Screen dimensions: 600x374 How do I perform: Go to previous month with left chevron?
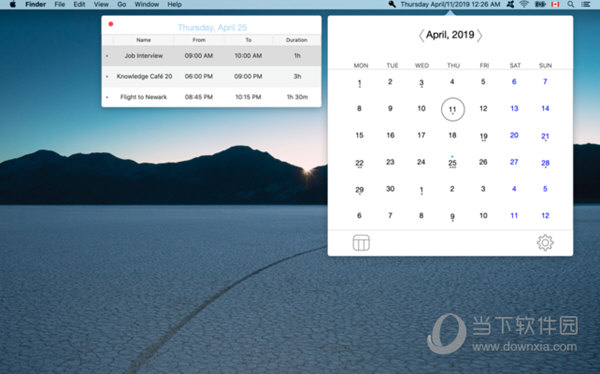(x=421, y=35)
